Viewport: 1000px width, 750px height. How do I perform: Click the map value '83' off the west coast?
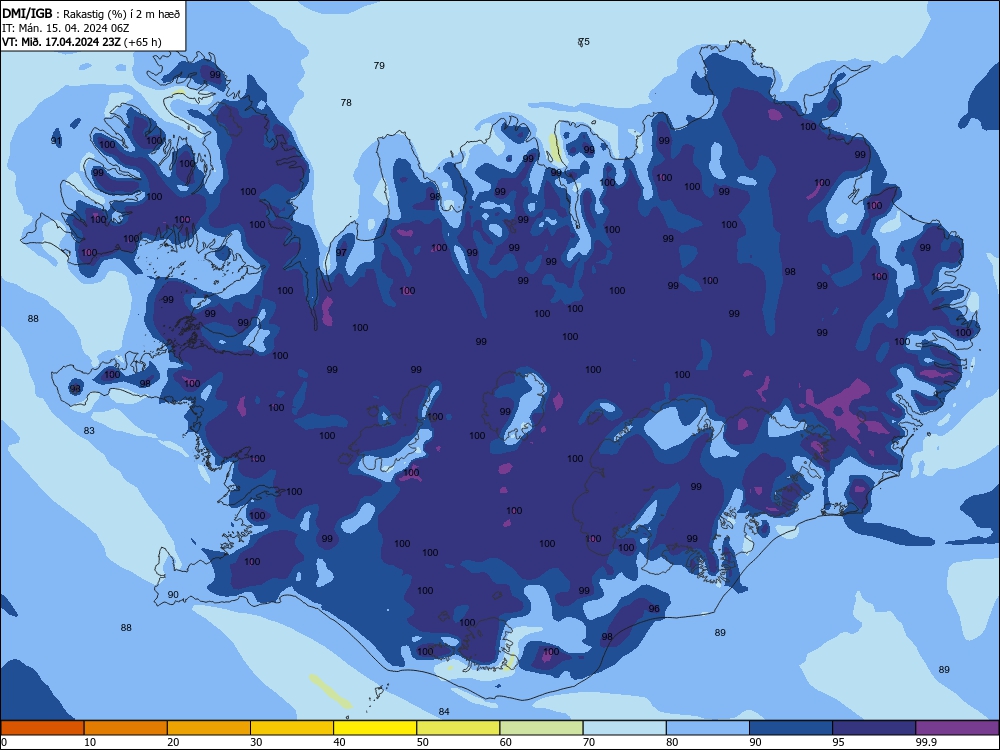89,430
